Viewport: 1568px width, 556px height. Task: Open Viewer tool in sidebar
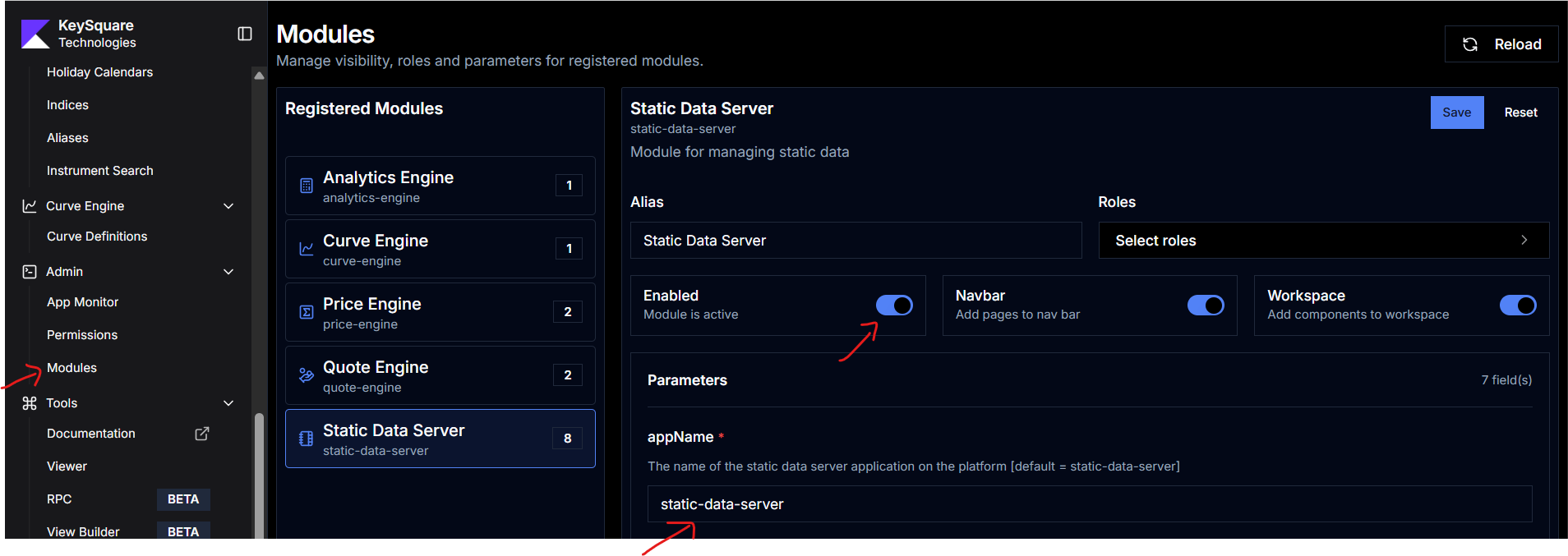tap(67, 466)
